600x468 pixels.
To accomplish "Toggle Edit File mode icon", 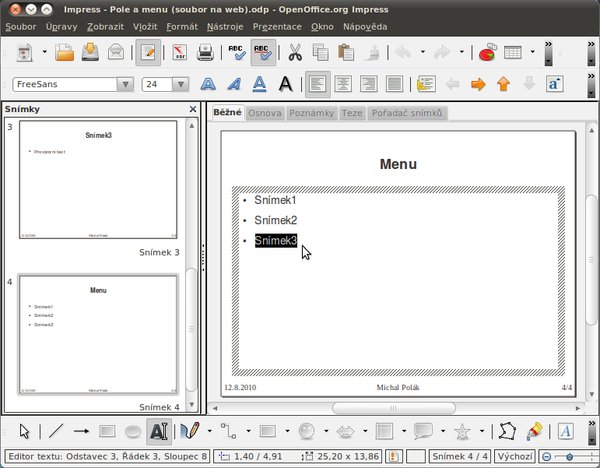I will point(148,52).
